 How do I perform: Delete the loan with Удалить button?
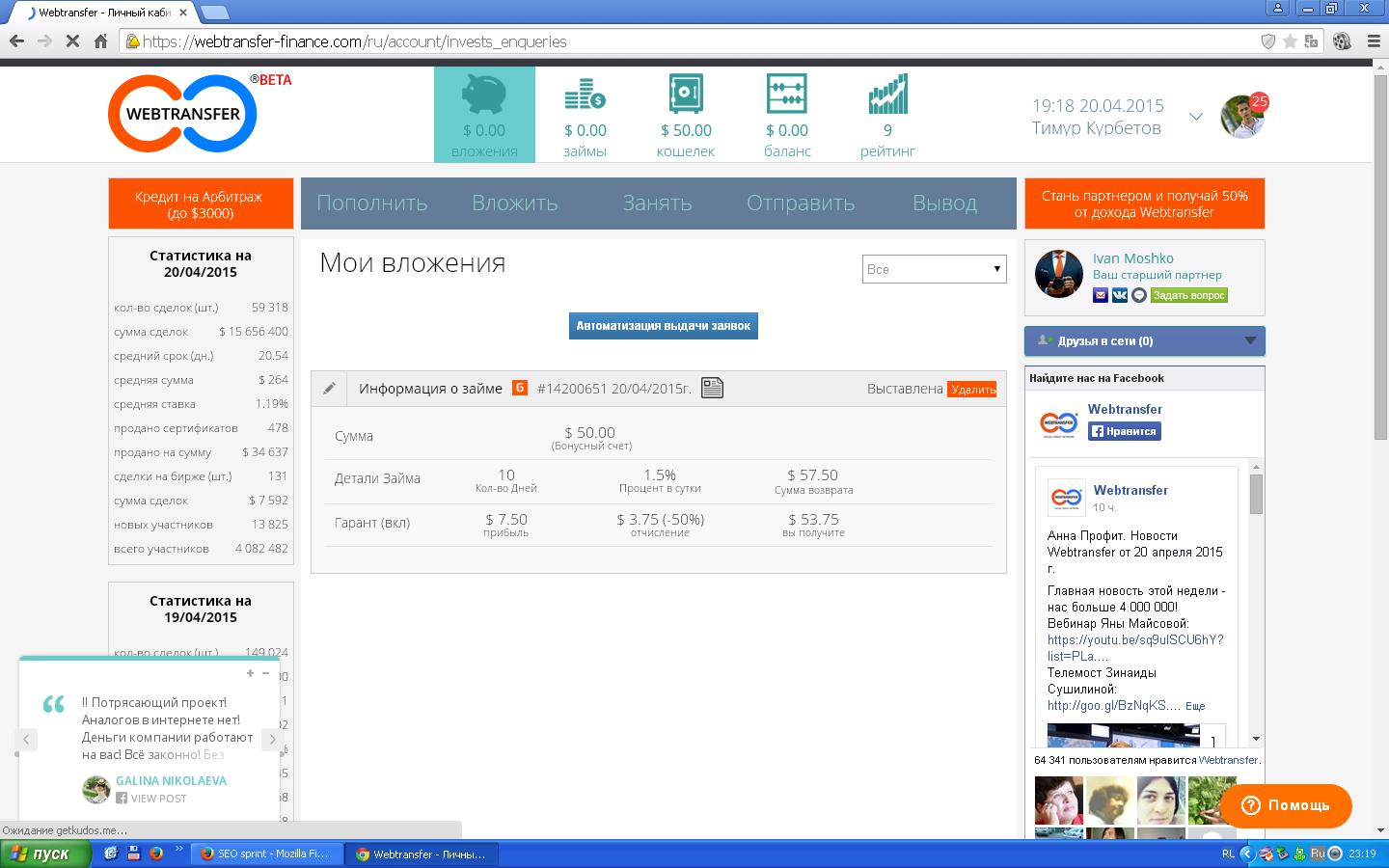pyautogui.click(x=972, y=389)
